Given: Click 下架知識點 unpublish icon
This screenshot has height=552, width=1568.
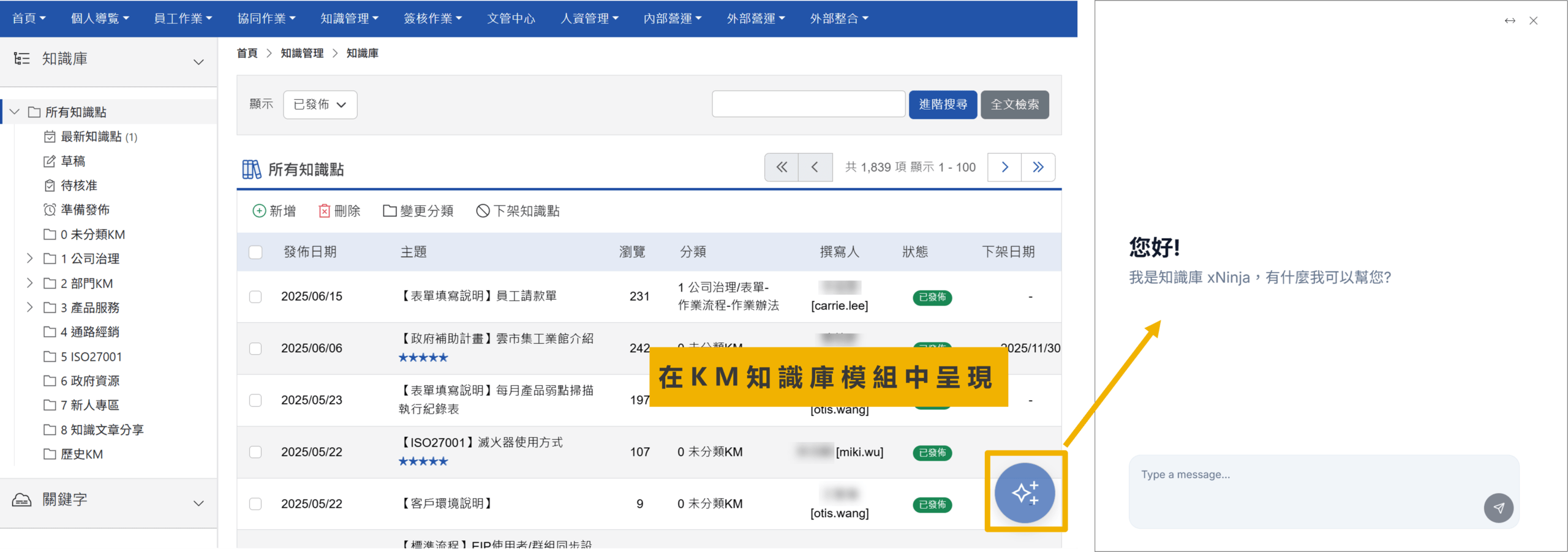Looking at the screenshot, I should (483, 211).
